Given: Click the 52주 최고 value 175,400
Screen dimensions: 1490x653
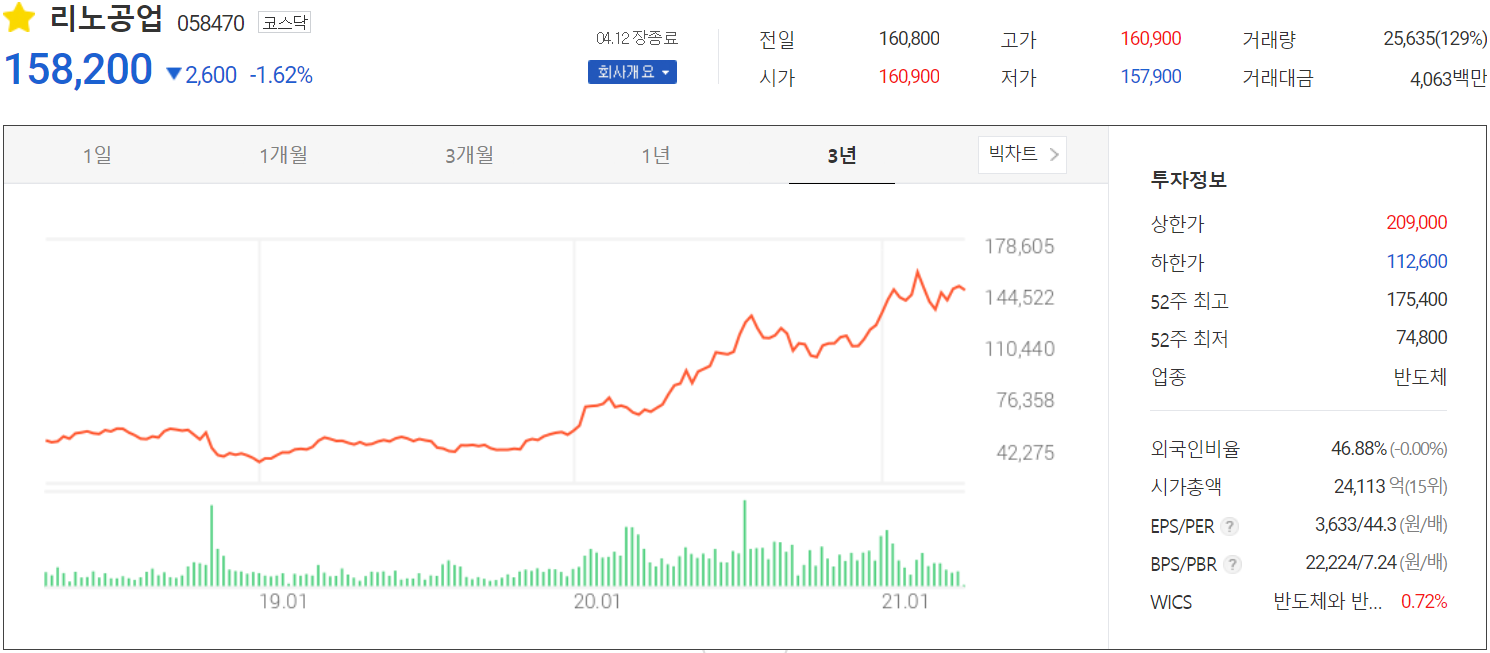Looking at the screenshot, I should coord(1417,300).
